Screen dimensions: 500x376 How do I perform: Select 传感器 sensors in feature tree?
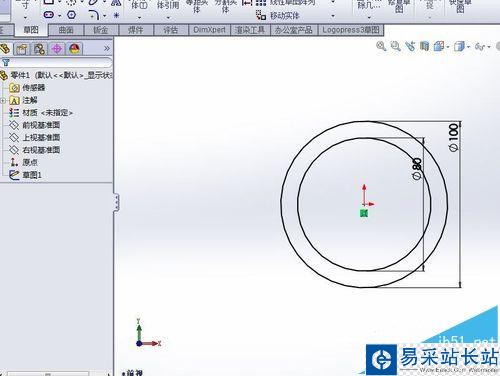[28, 88]
